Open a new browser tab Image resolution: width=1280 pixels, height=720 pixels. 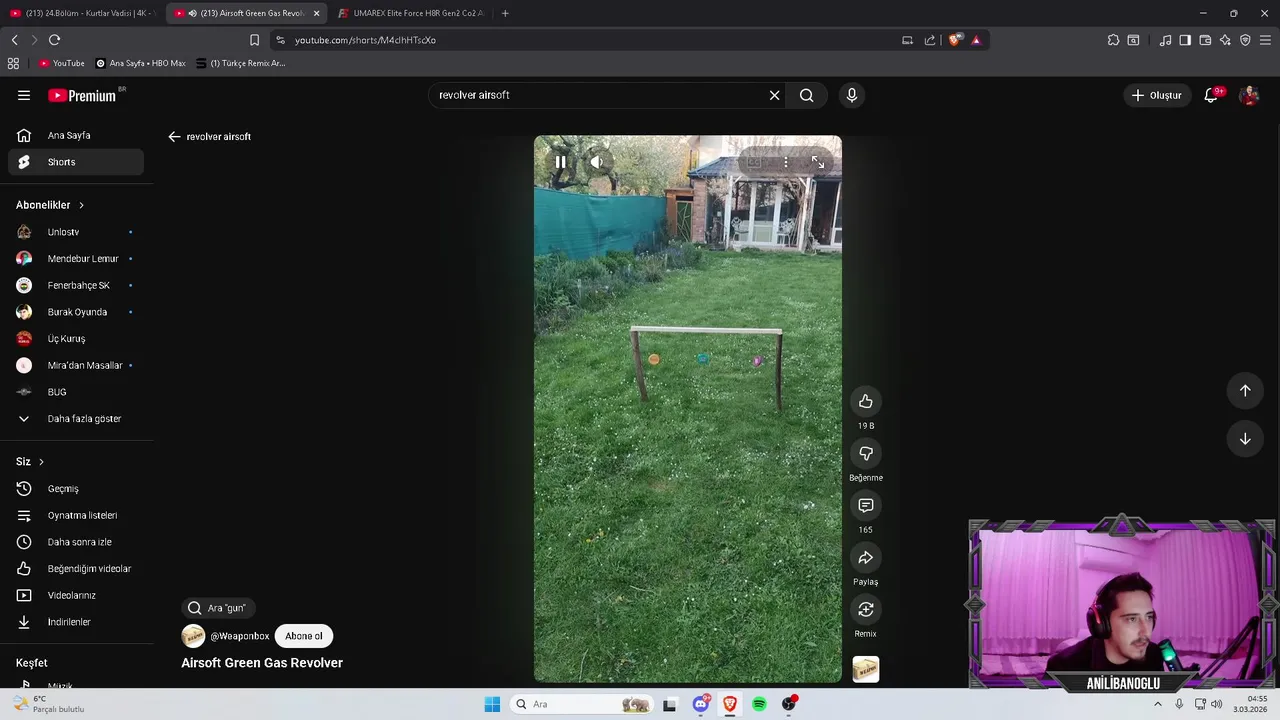coord(505,13)
